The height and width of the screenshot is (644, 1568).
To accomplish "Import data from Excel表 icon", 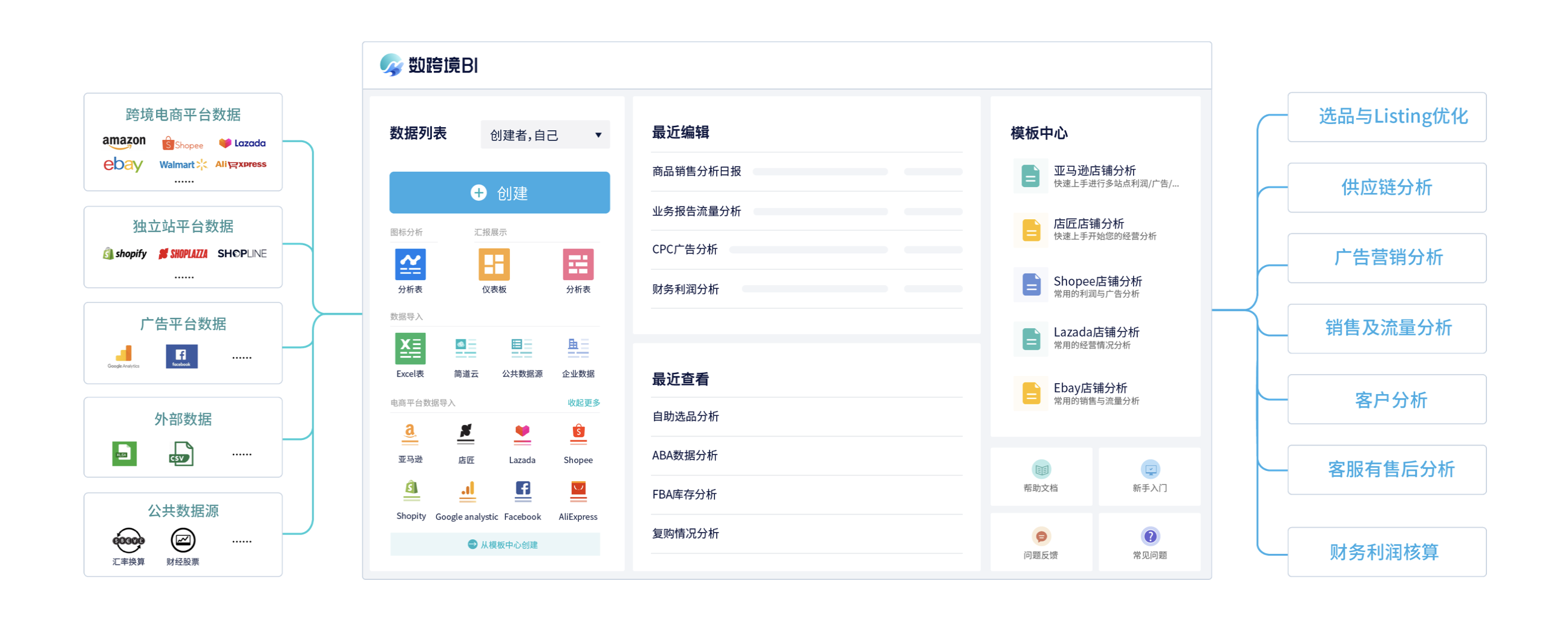I will [410, 349].
